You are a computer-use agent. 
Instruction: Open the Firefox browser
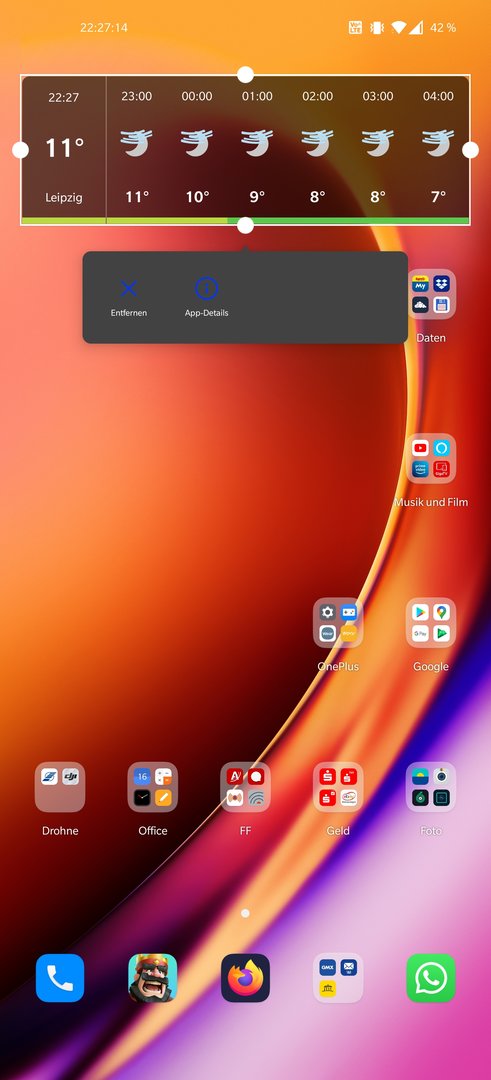(245, 978)
